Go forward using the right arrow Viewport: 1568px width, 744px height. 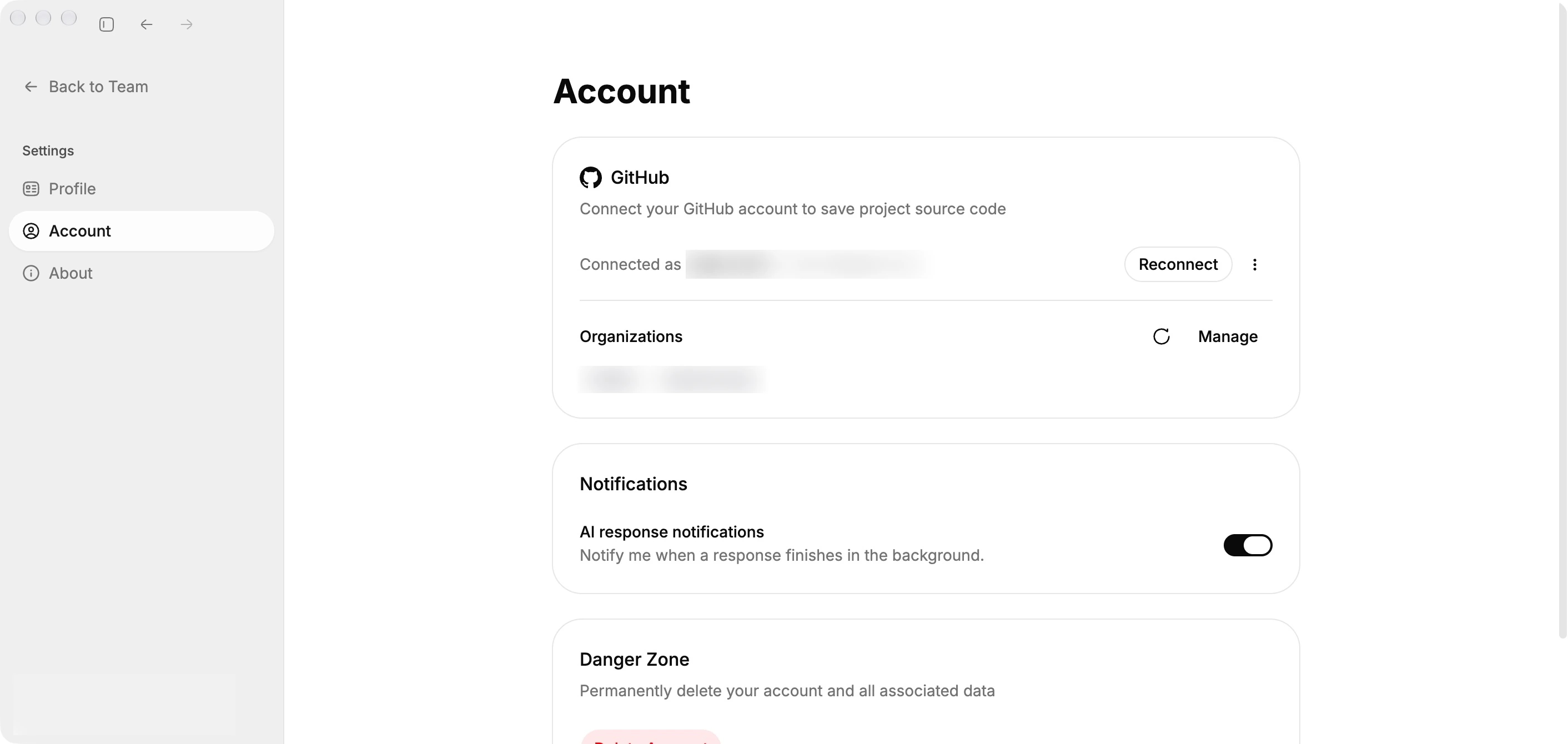click(187, 24)
